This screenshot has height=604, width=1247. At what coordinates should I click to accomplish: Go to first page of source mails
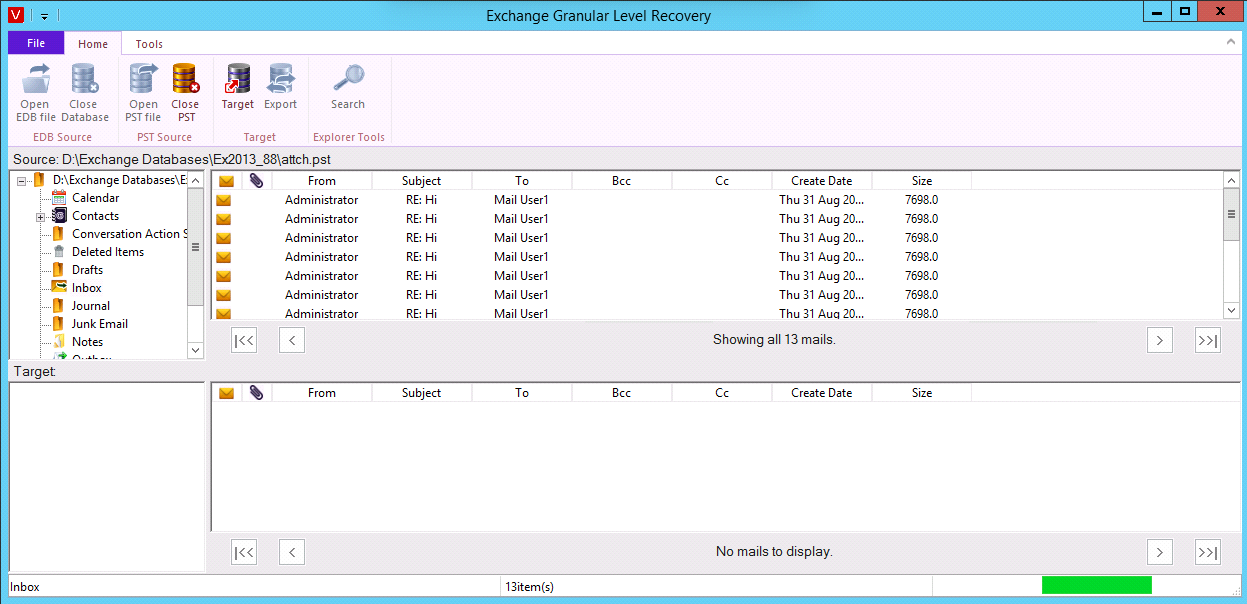[x=244, y=340]
